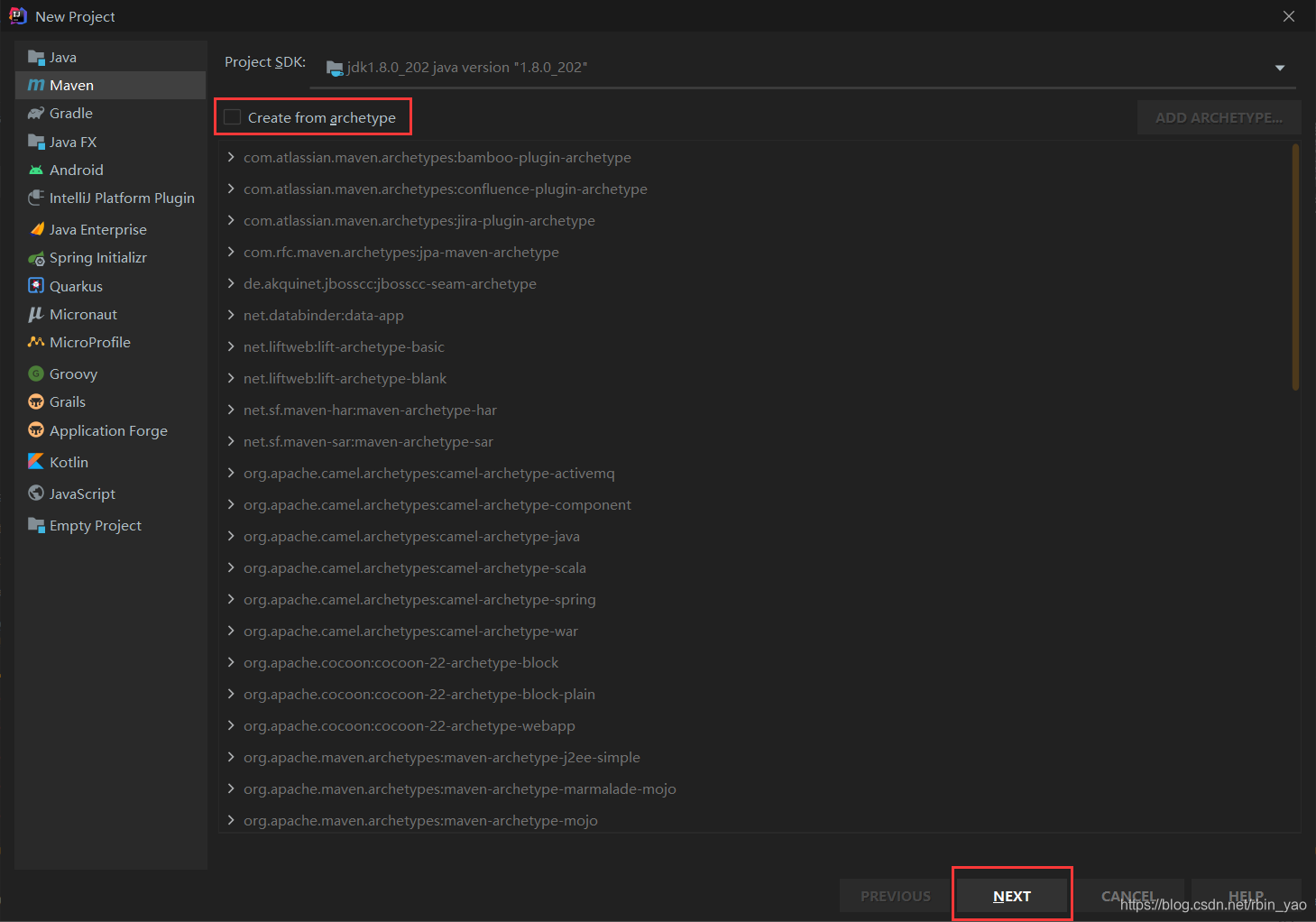1316x922 pixels.
Task: Select the Micronaut framework icon
Action: [37, 313]
